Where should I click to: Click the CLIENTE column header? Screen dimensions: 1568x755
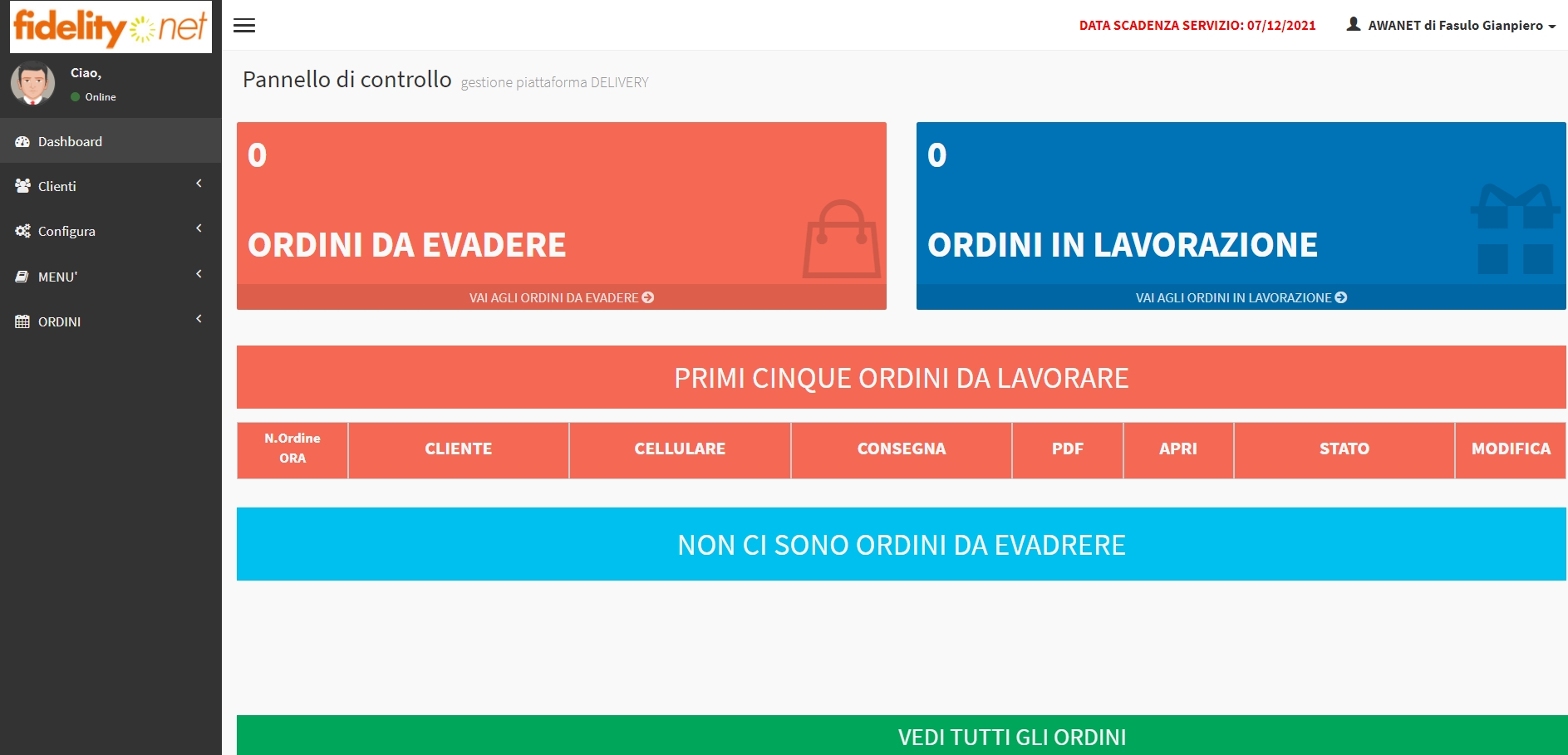click(x=459, y=449)
